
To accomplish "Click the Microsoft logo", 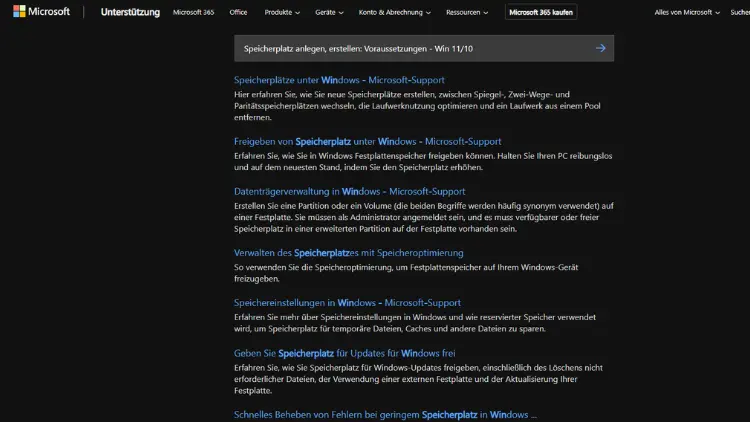I will [42, 11].
